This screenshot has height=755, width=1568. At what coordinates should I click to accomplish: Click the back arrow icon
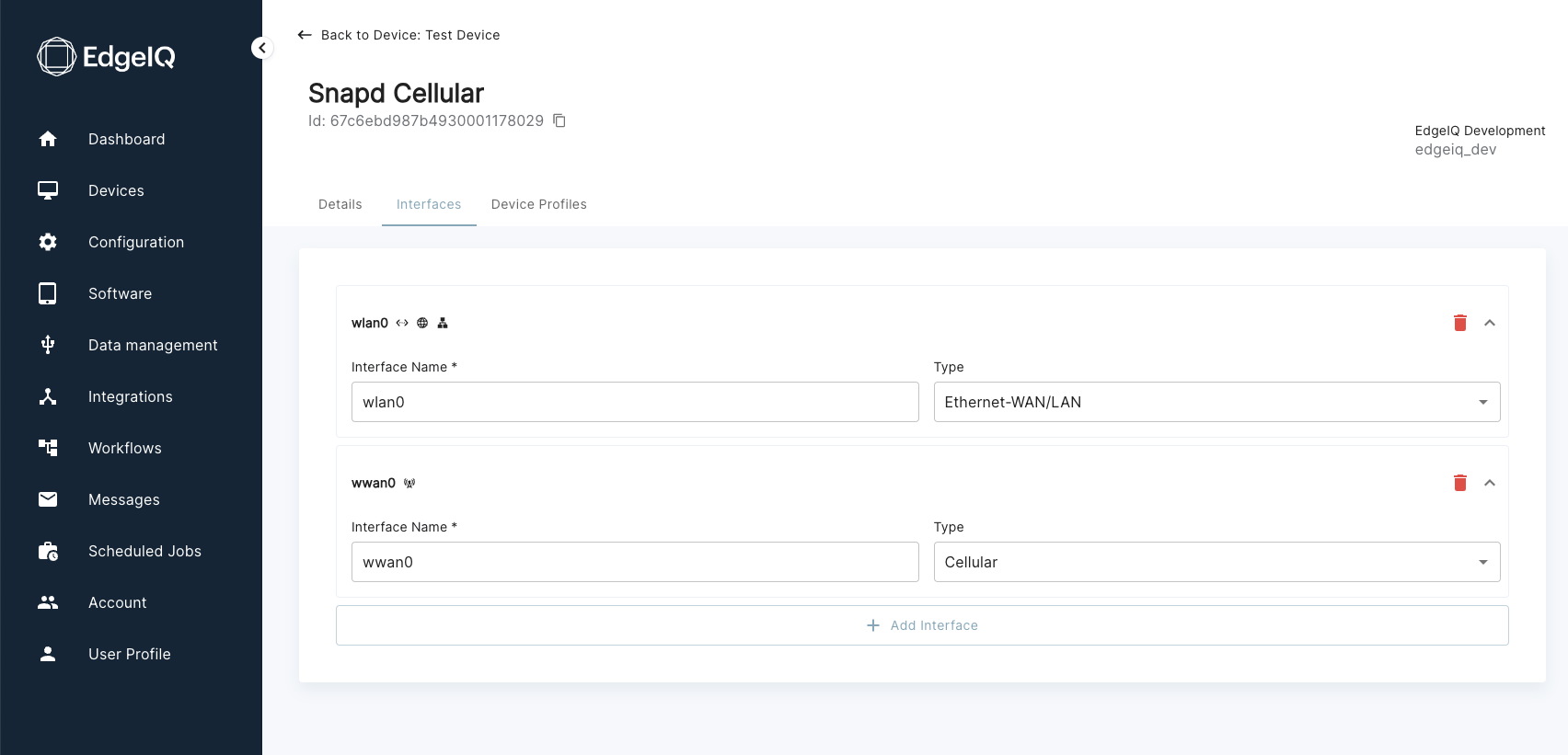[x=305, y=35]
